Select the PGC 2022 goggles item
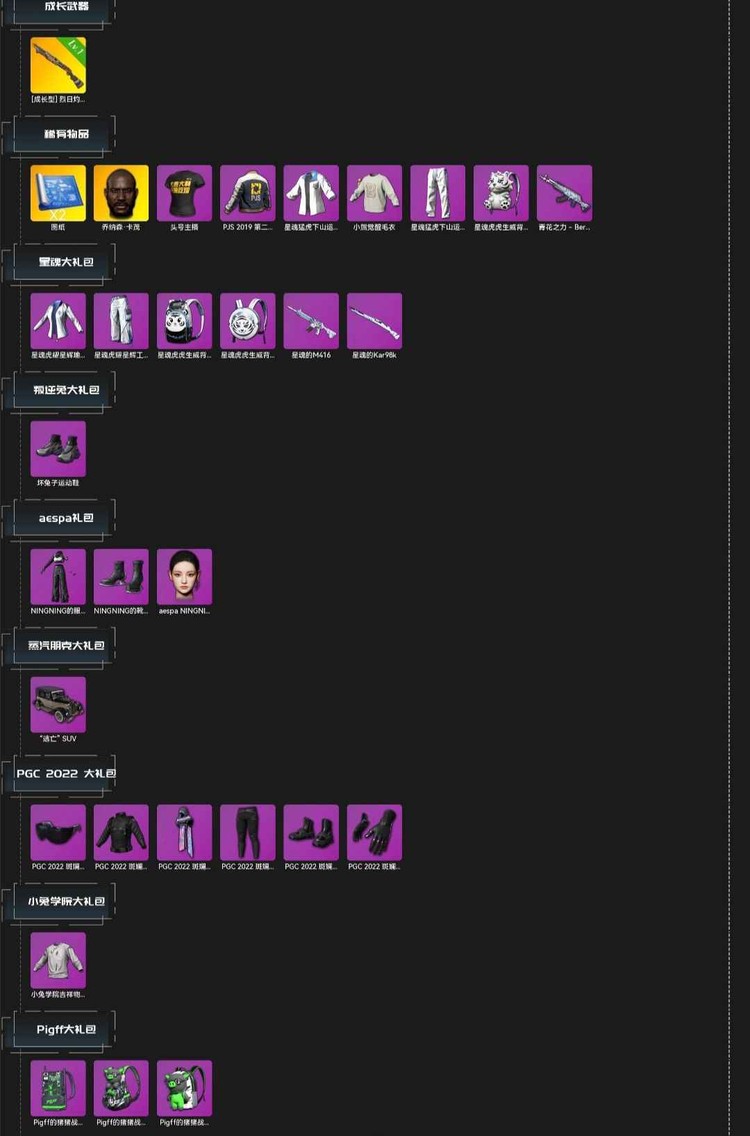 [58, 832]
